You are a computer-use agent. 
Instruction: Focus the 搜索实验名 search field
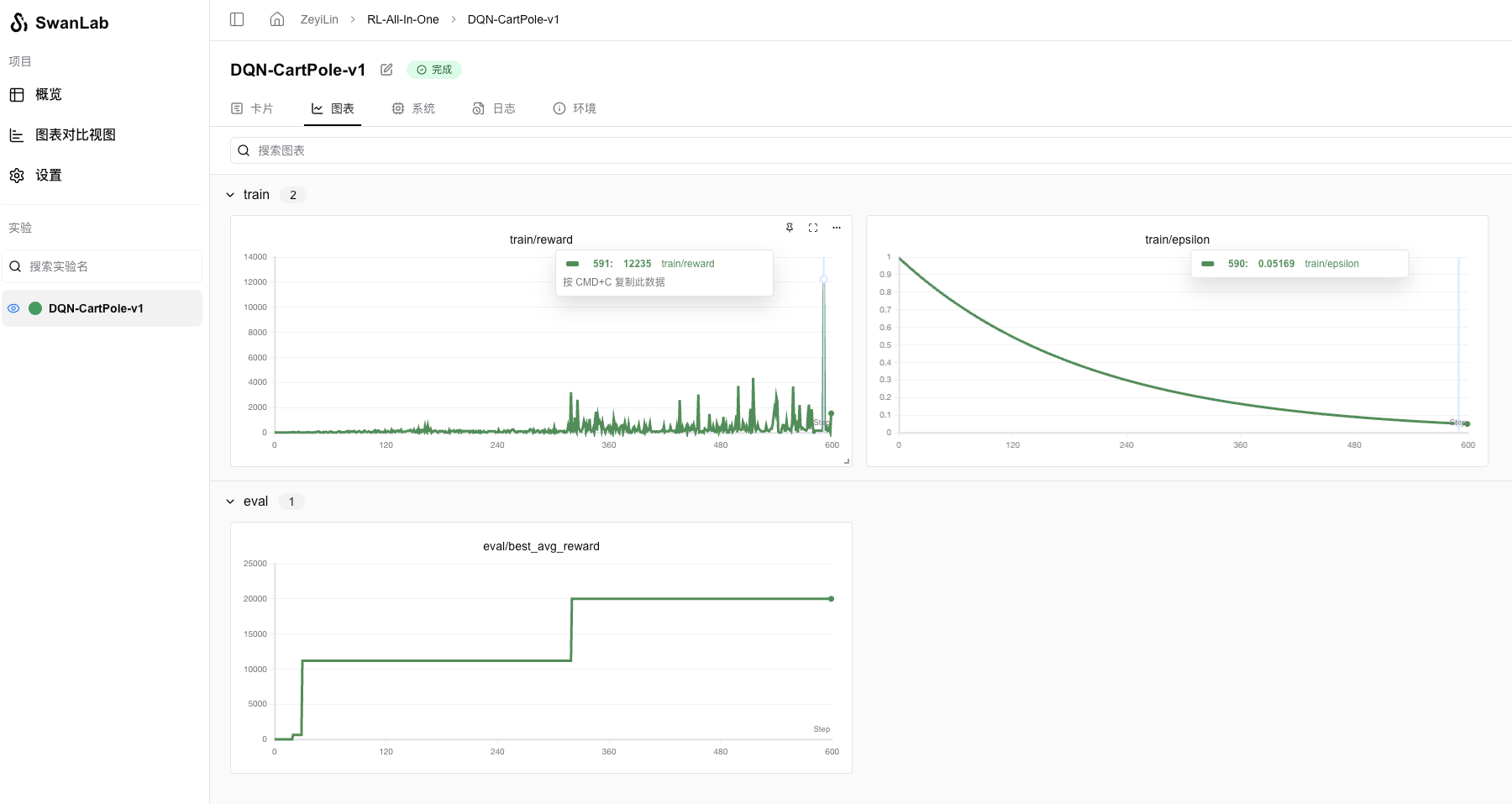[x=102, y=266]
